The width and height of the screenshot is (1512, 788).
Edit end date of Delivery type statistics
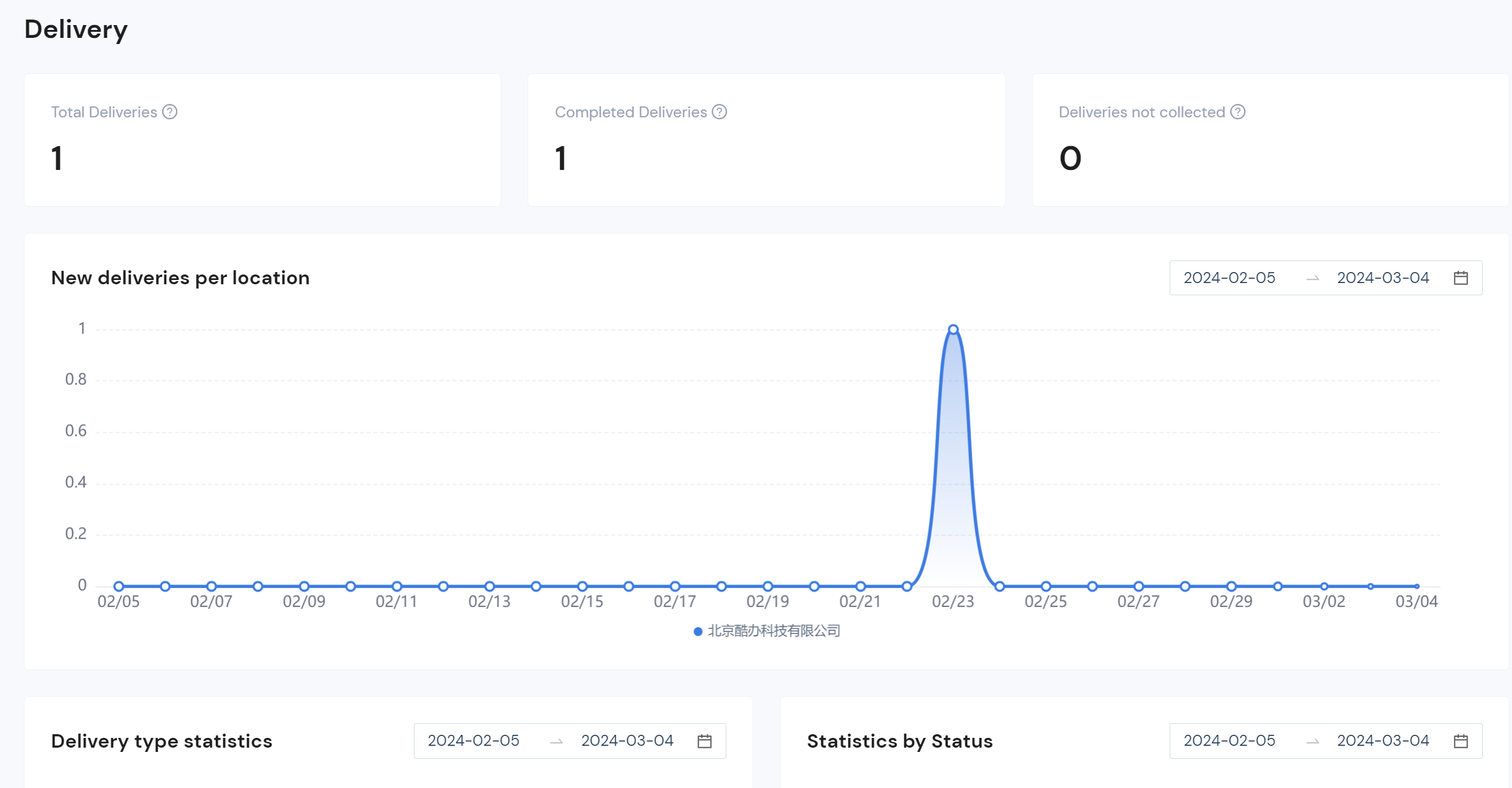[x=627, y=741]
